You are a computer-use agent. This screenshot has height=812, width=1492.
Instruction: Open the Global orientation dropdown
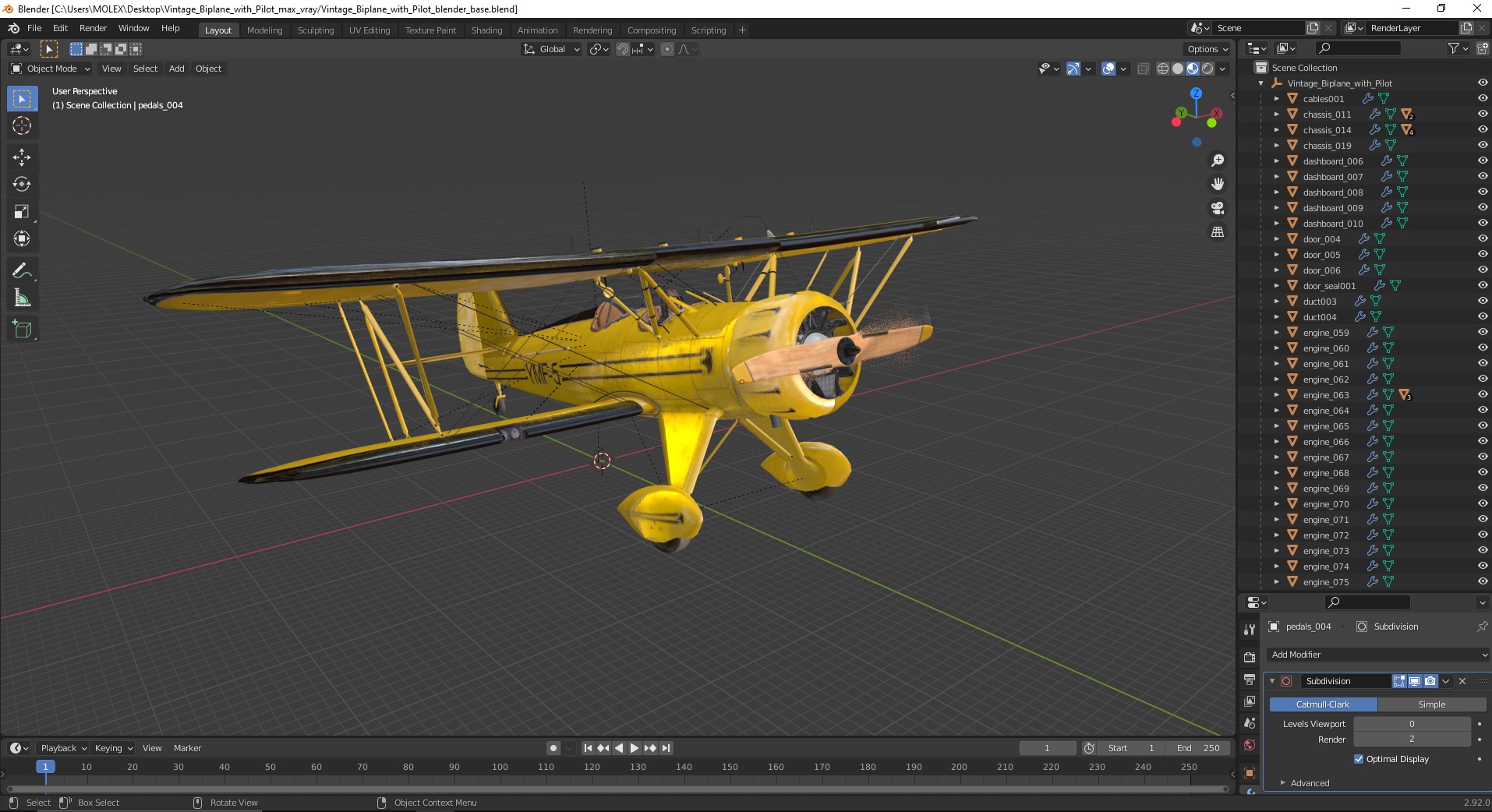point(551,49)
